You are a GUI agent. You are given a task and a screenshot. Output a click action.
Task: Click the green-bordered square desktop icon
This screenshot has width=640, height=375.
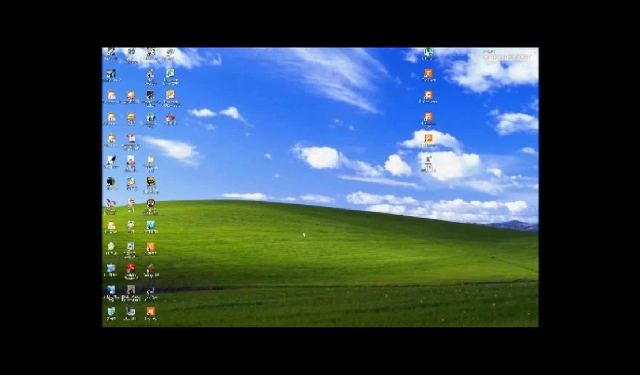click(x=170, y=73)
